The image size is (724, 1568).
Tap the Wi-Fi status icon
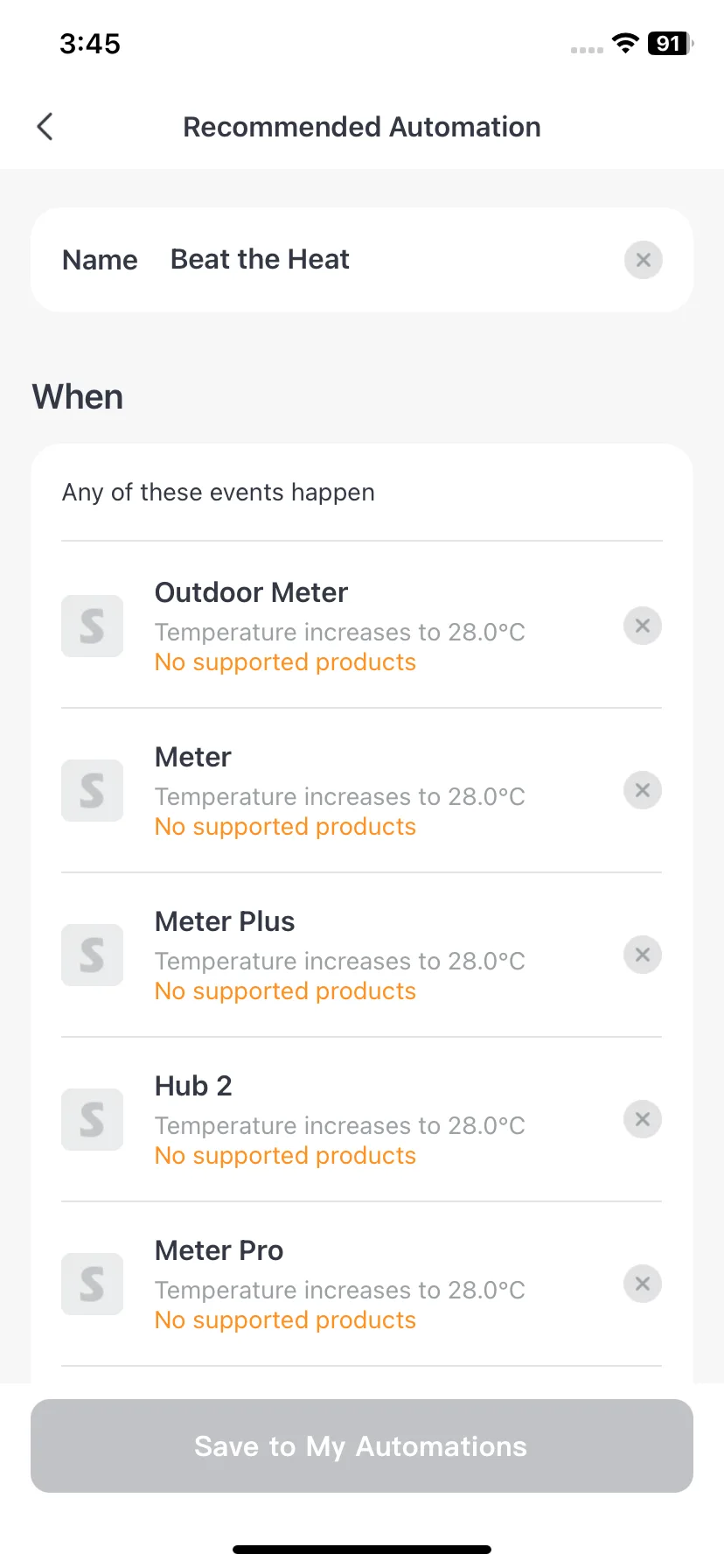coord(625,43)
